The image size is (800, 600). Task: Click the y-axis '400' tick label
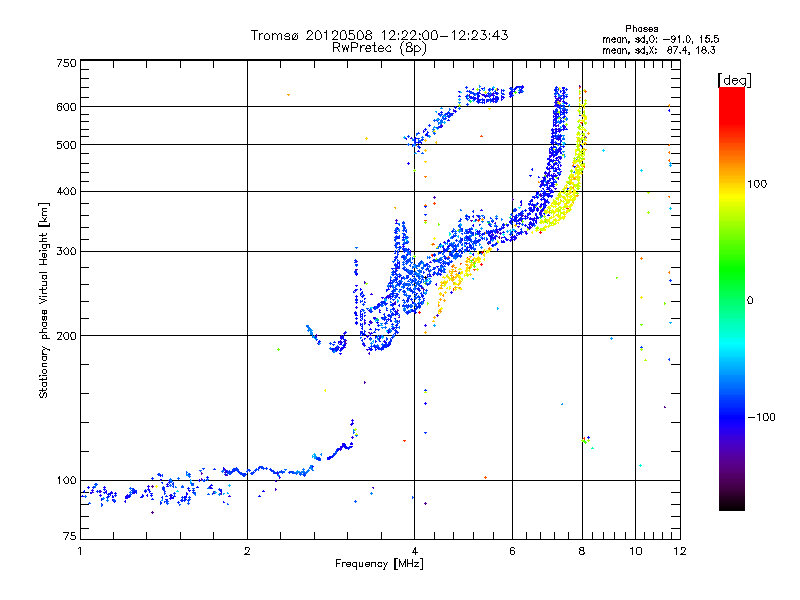[x=66, y=191]
